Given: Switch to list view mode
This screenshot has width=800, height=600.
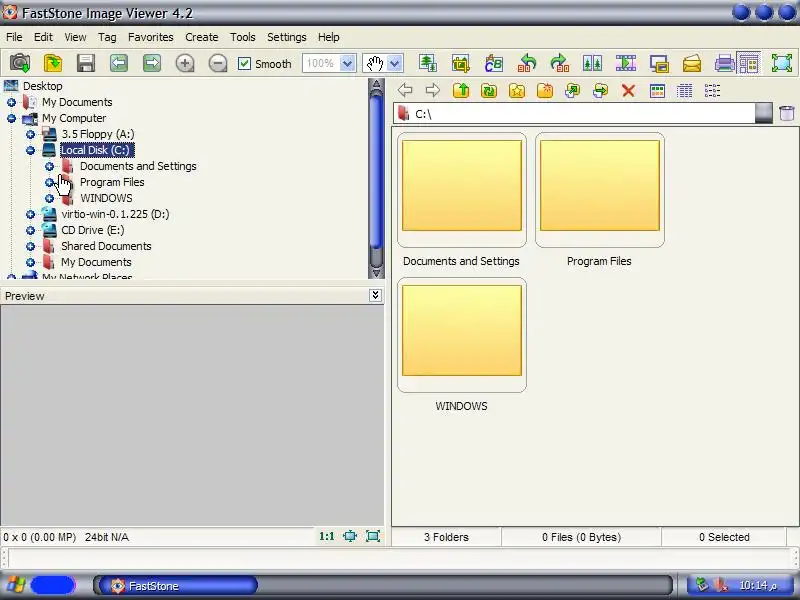Looking at the screenshot, I should pos(712,91).
